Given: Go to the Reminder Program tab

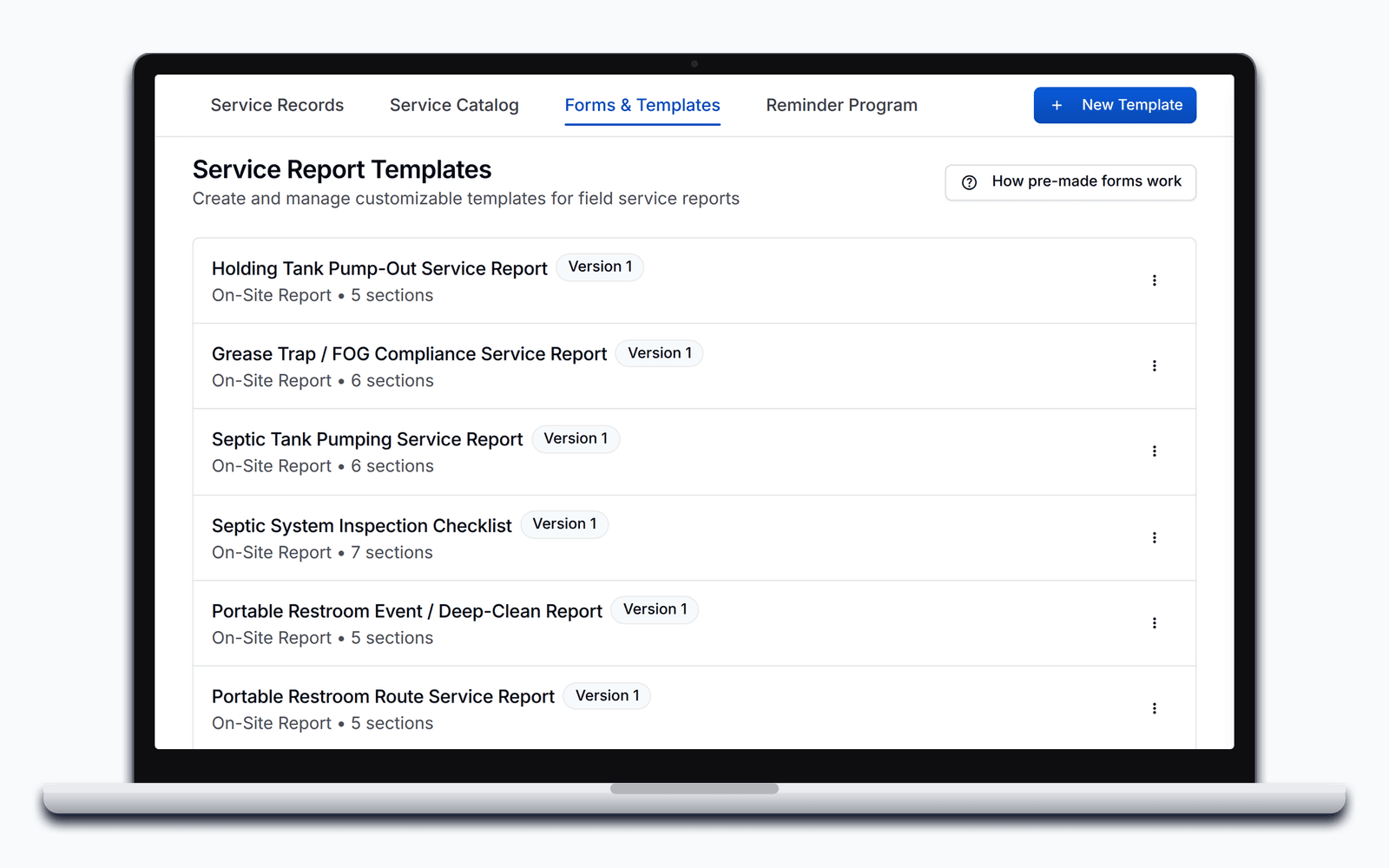Looking at the screenshot, I should (841, 105).
